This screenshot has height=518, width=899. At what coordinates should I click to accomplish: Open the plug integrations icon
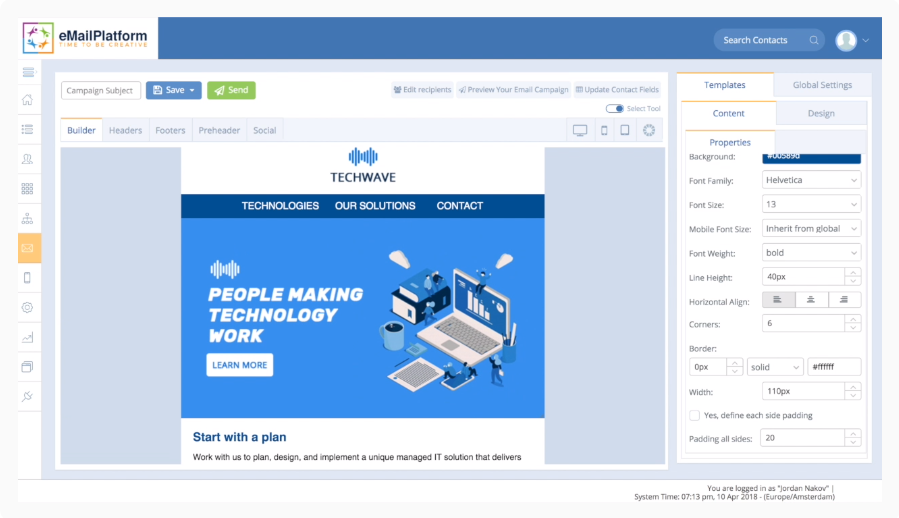pos(28,396)
